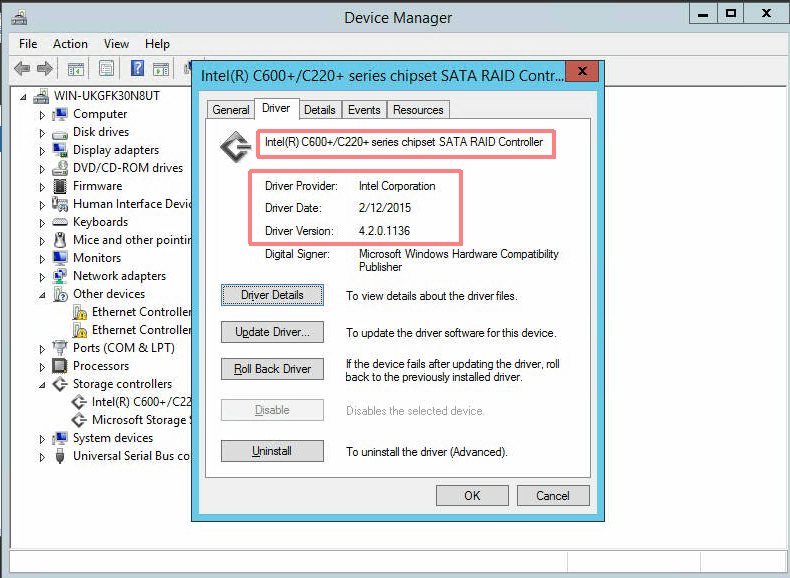
Task: Open the Action menu
Action: point(70,44)
